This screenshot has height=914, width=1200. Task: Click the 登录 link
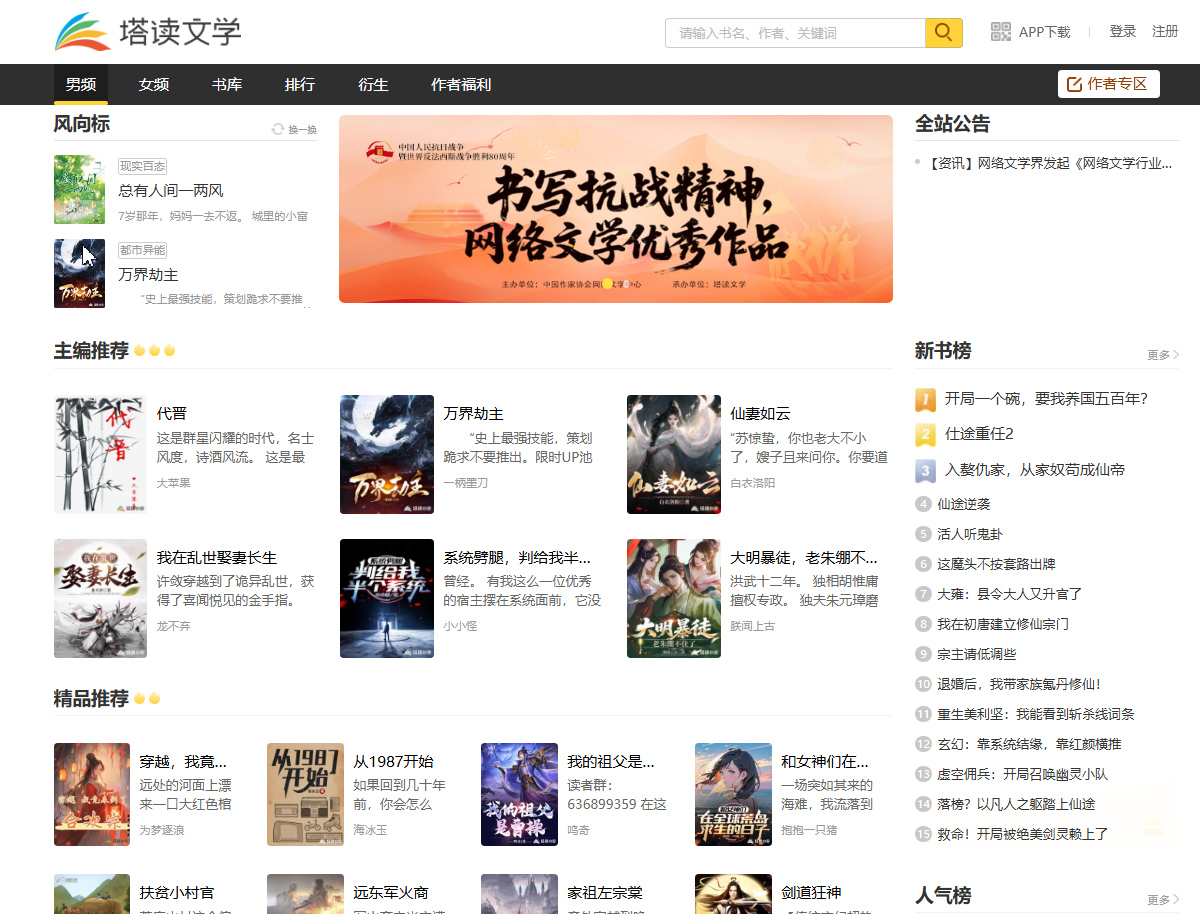[1123, 32]
